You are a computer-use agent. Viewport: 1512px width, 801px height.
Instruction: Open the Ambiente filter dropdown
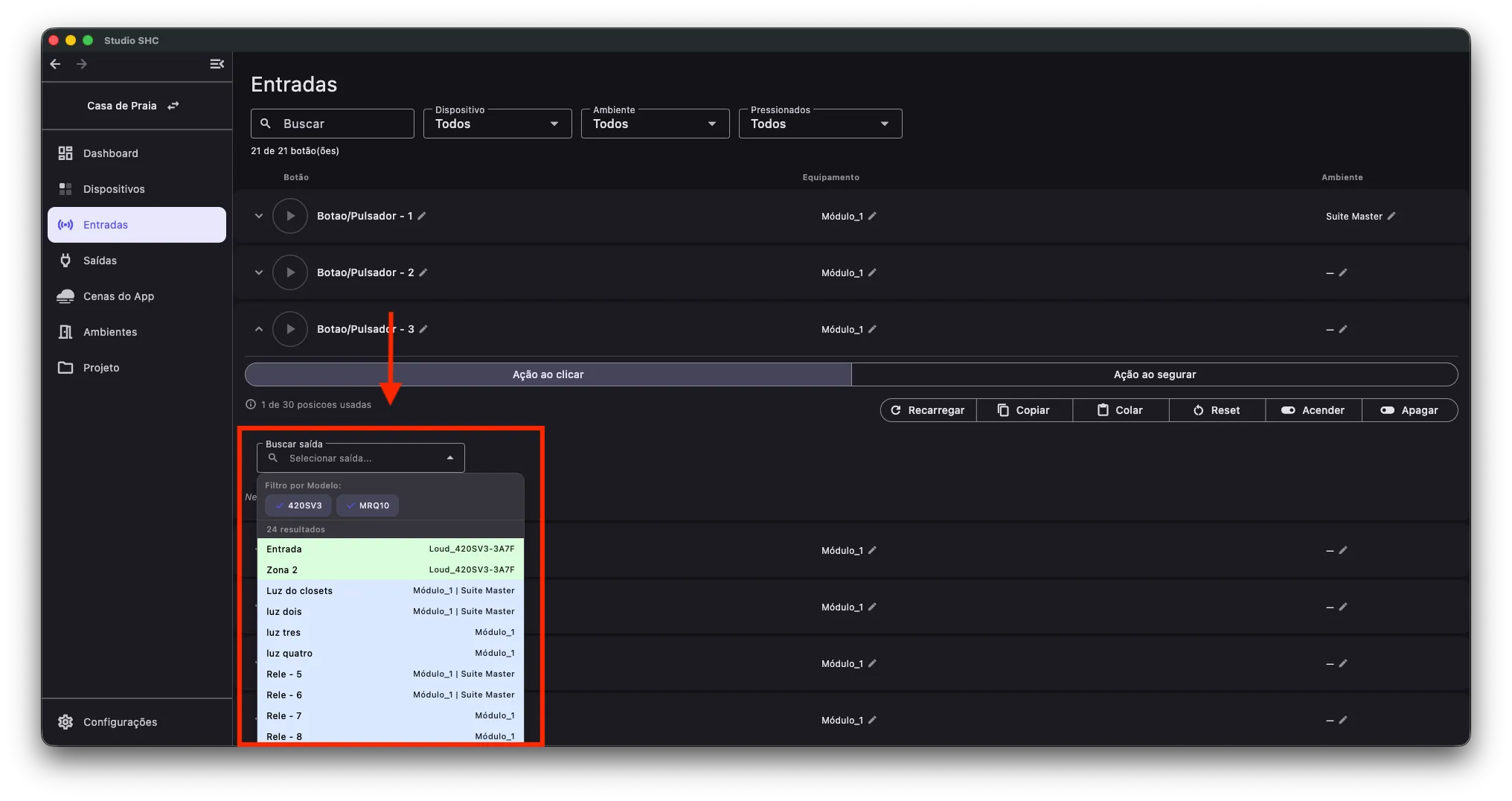656,124
